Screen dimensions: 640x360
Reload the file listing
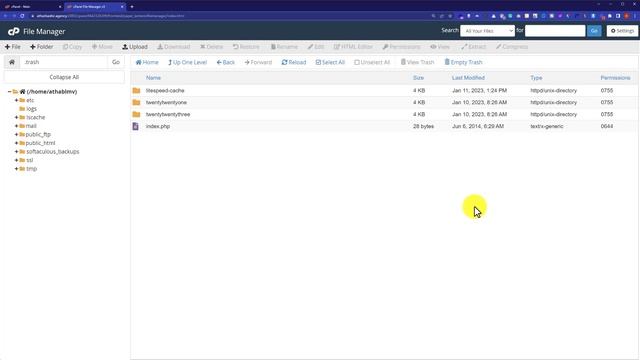(293, 62)
